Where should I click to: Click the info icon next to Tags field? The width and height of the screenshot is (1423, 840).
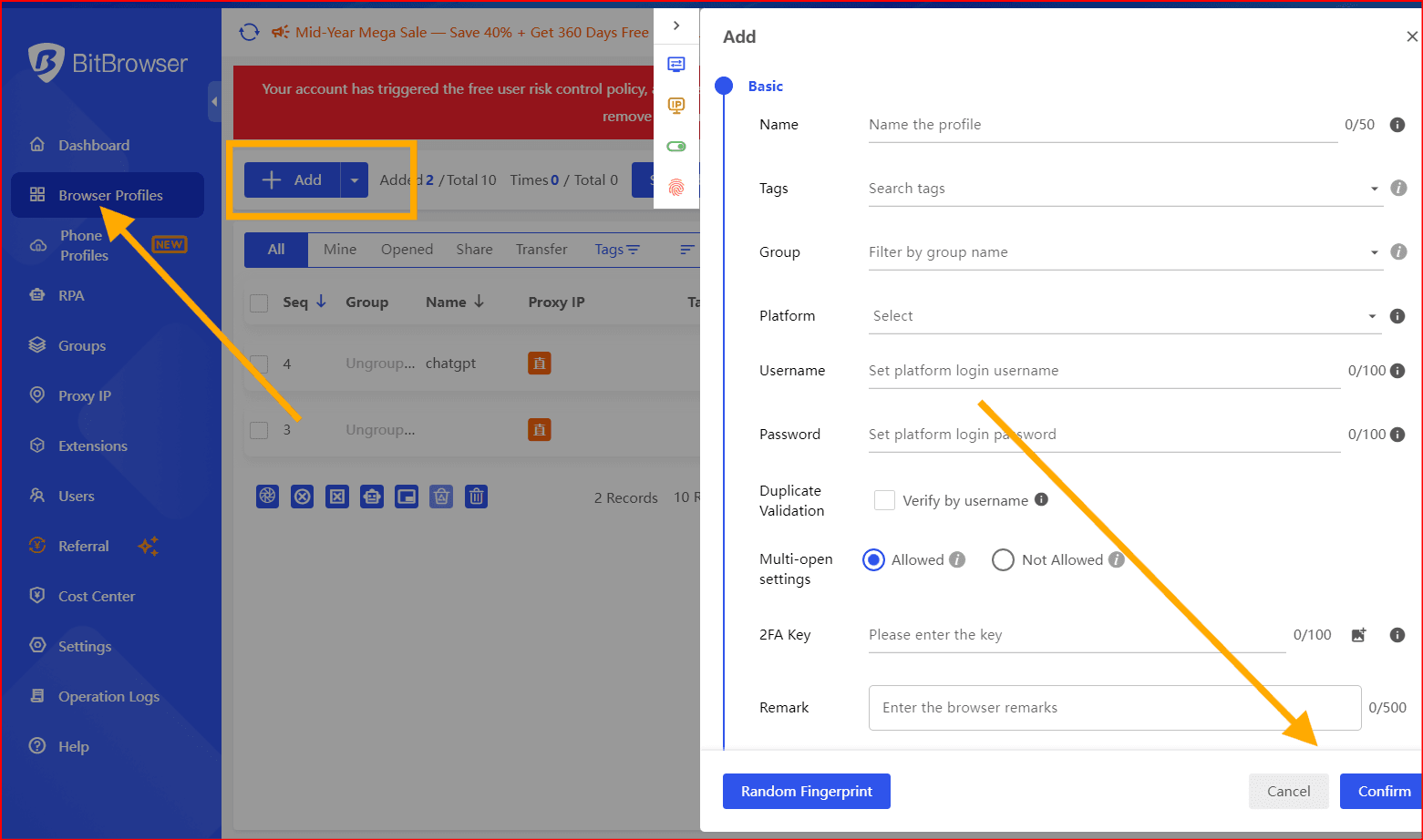(1398, 188)
